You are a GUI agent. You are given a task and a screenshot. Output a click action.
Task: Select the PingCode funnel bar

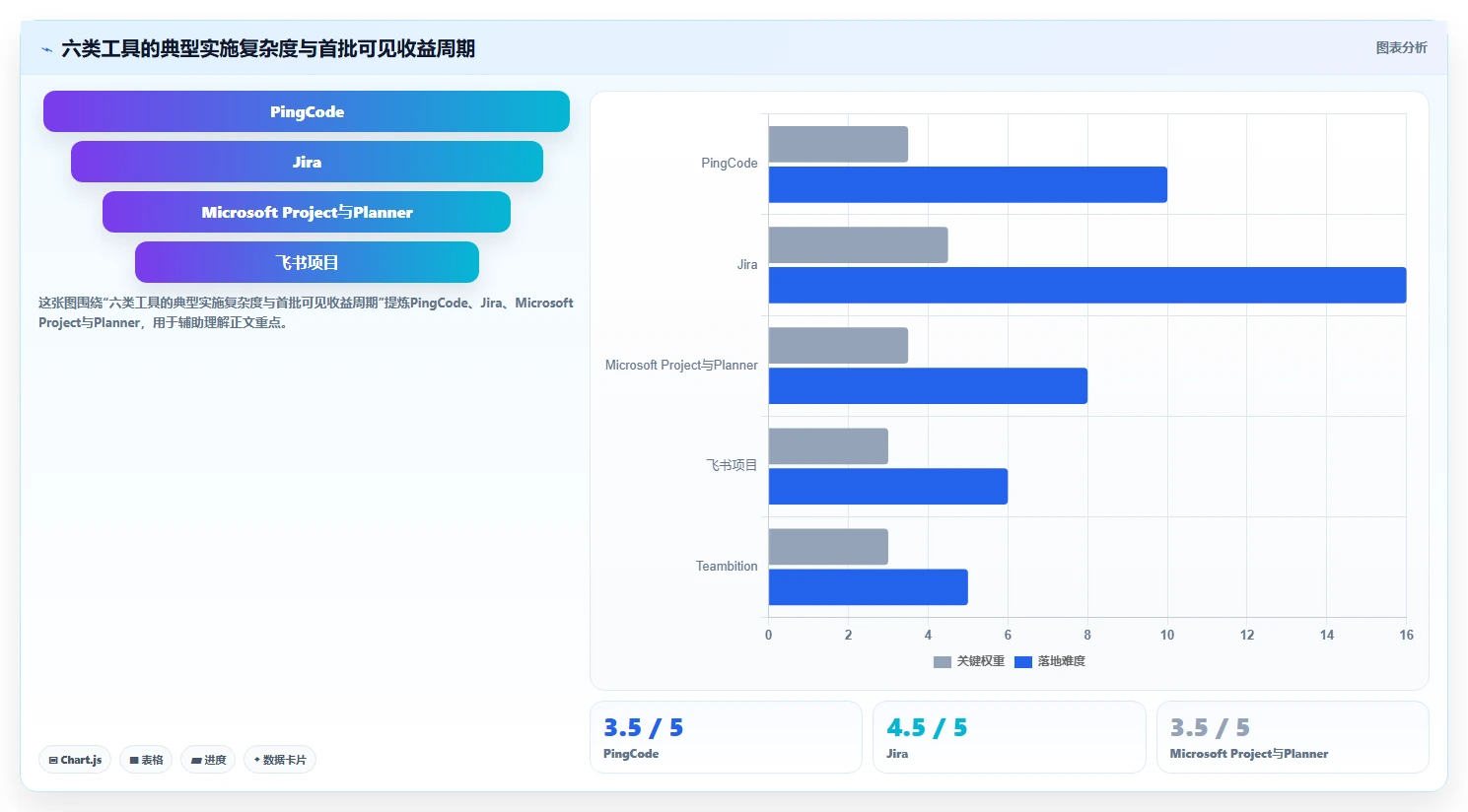tap(307, 111)
